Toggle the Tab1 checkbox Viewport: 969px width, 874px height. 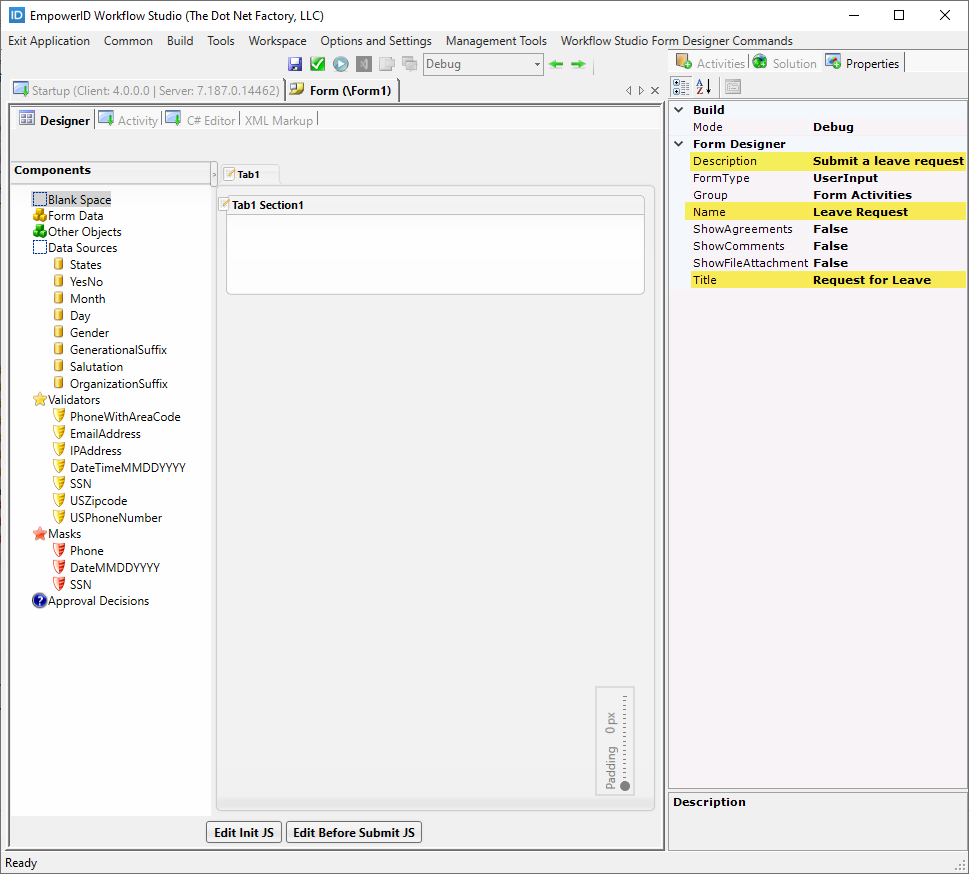point(228,173)
